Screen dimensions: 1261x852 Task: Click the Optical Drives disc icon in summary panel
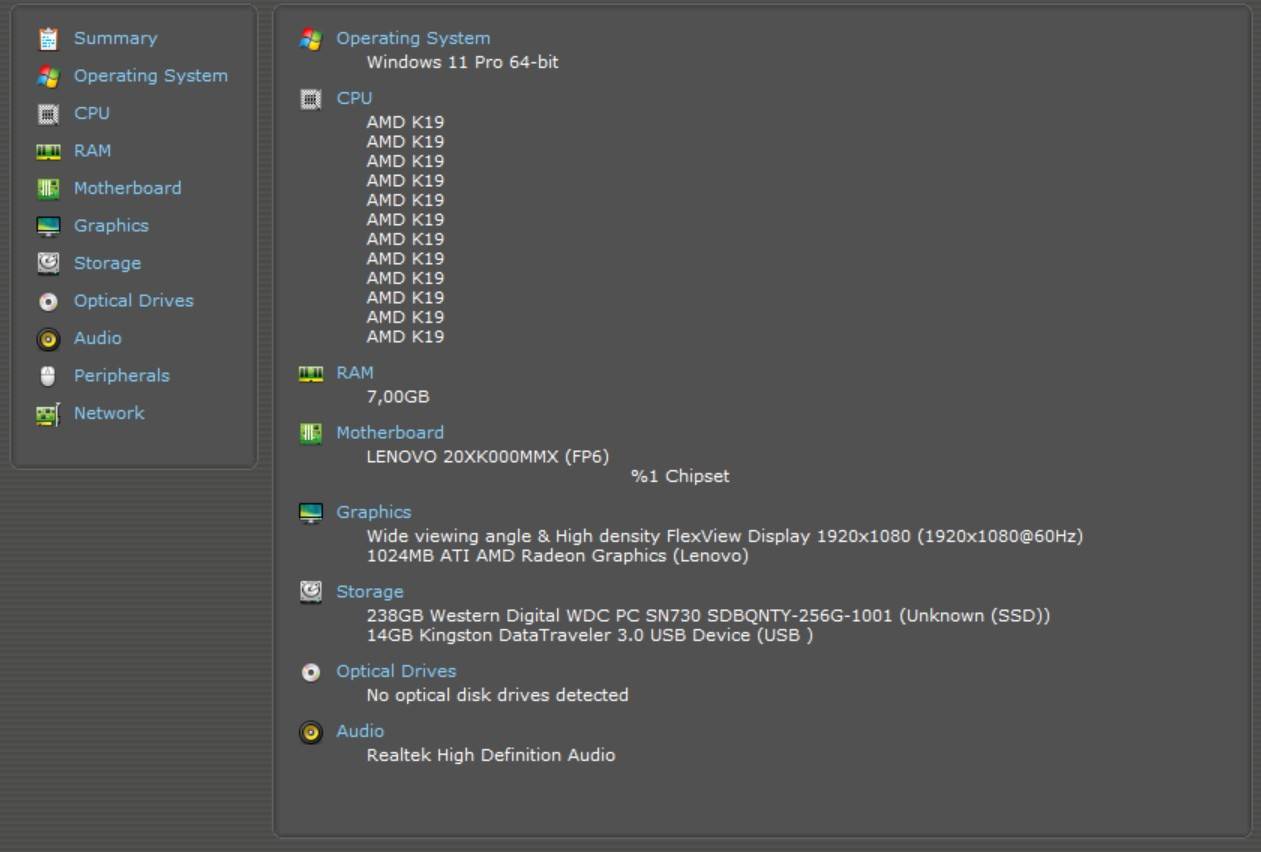(x=311, y=672)
